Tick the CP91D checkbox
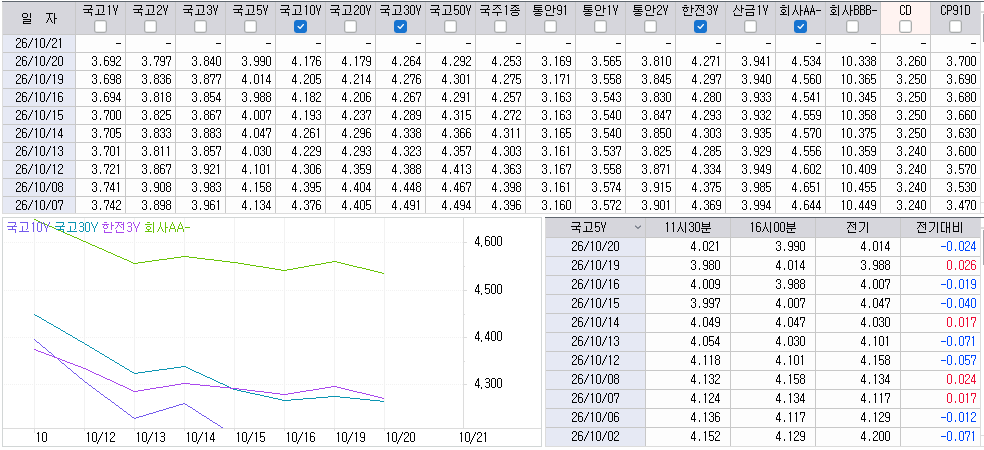Image resolution: width=984 pixels, height=450 pixels. (956, 26)
